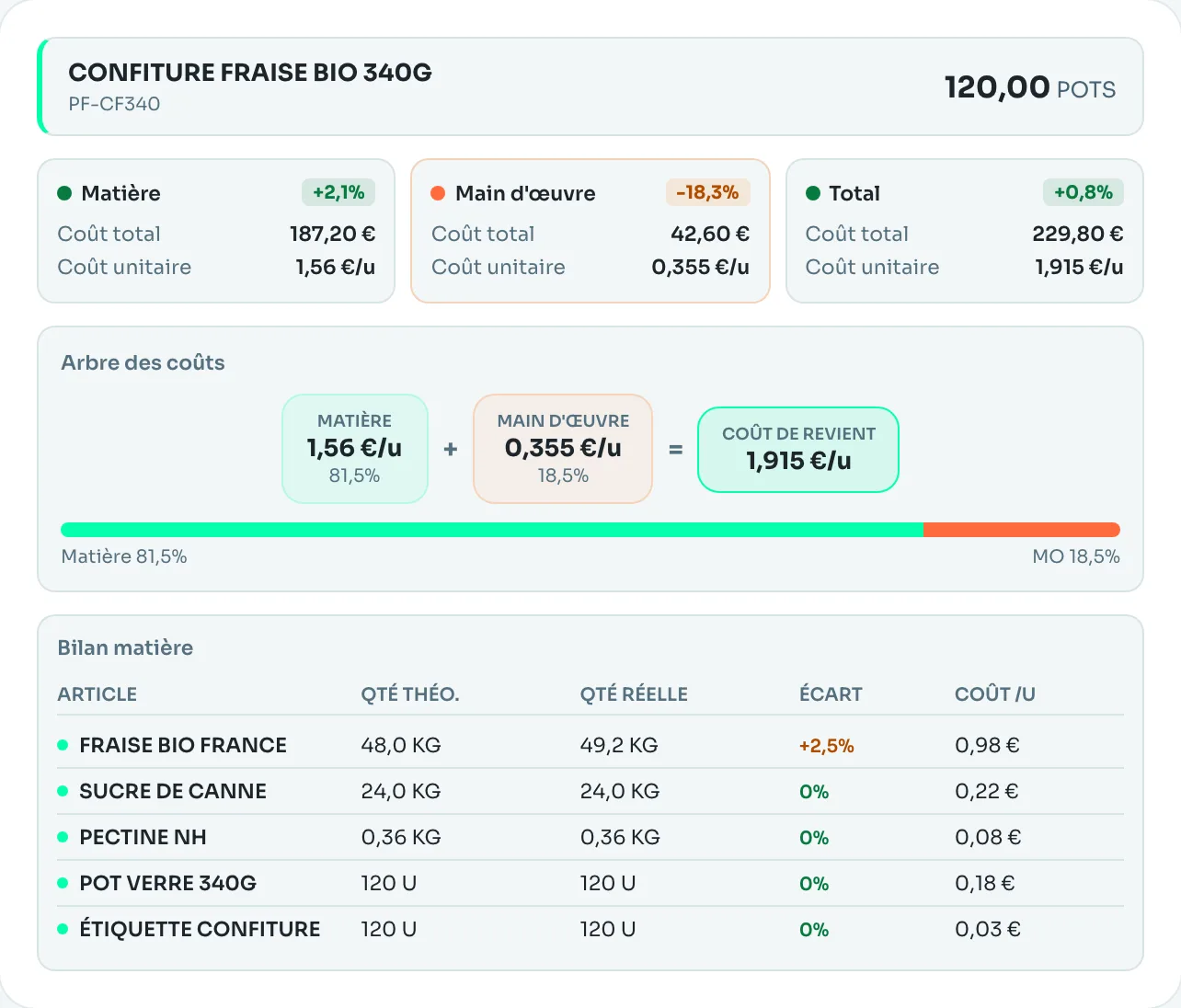This screenshot has width=1181, height=1008.
Task: Select the COÛT DE REVIENT 1,915 €/u node
Action: [798, 450]
